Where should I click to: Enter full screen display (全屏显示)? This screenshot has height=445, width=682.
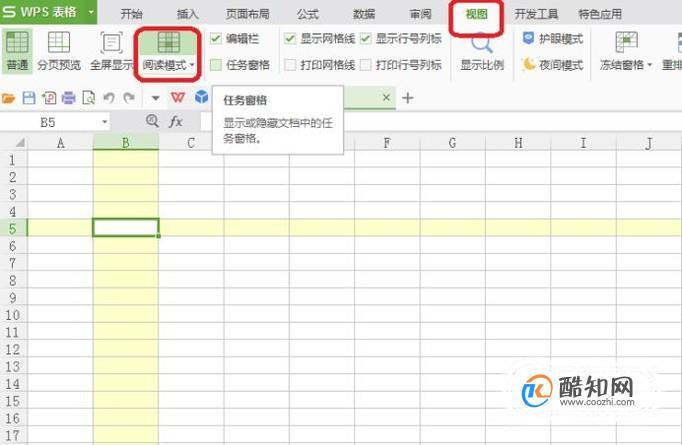pyautogui.click(x=111, y=51)
